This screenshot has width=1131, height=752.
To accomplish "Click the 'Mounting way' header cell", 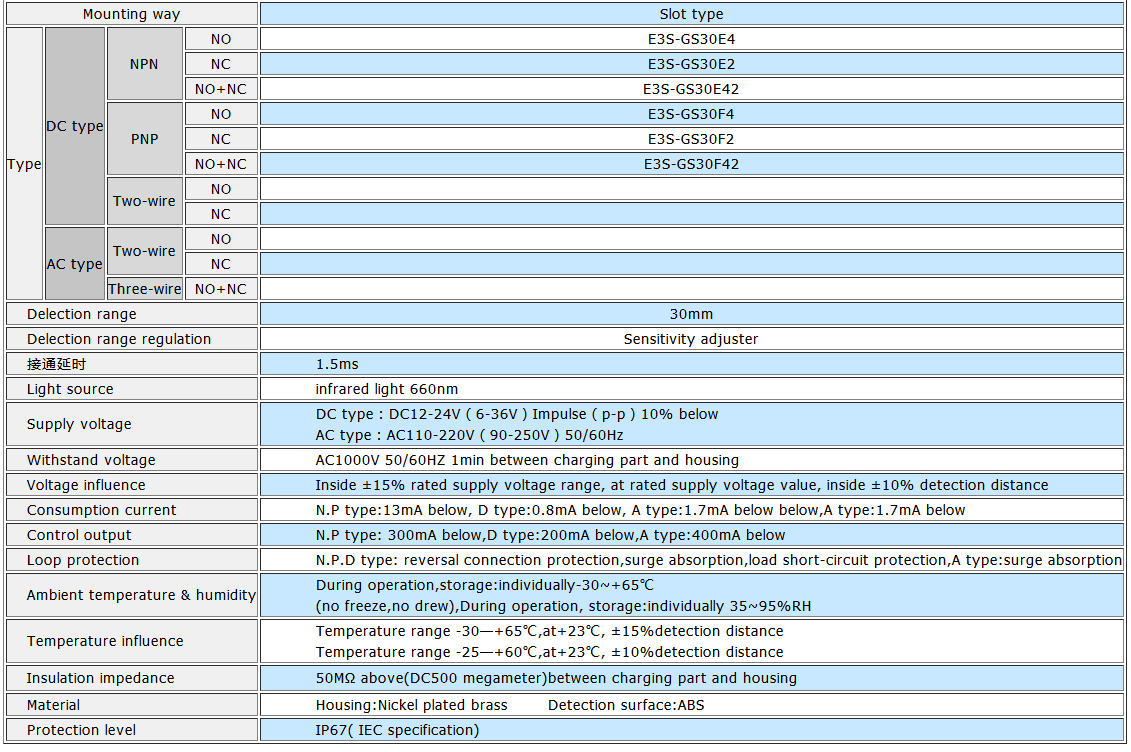I will click(x=131, y=14).
